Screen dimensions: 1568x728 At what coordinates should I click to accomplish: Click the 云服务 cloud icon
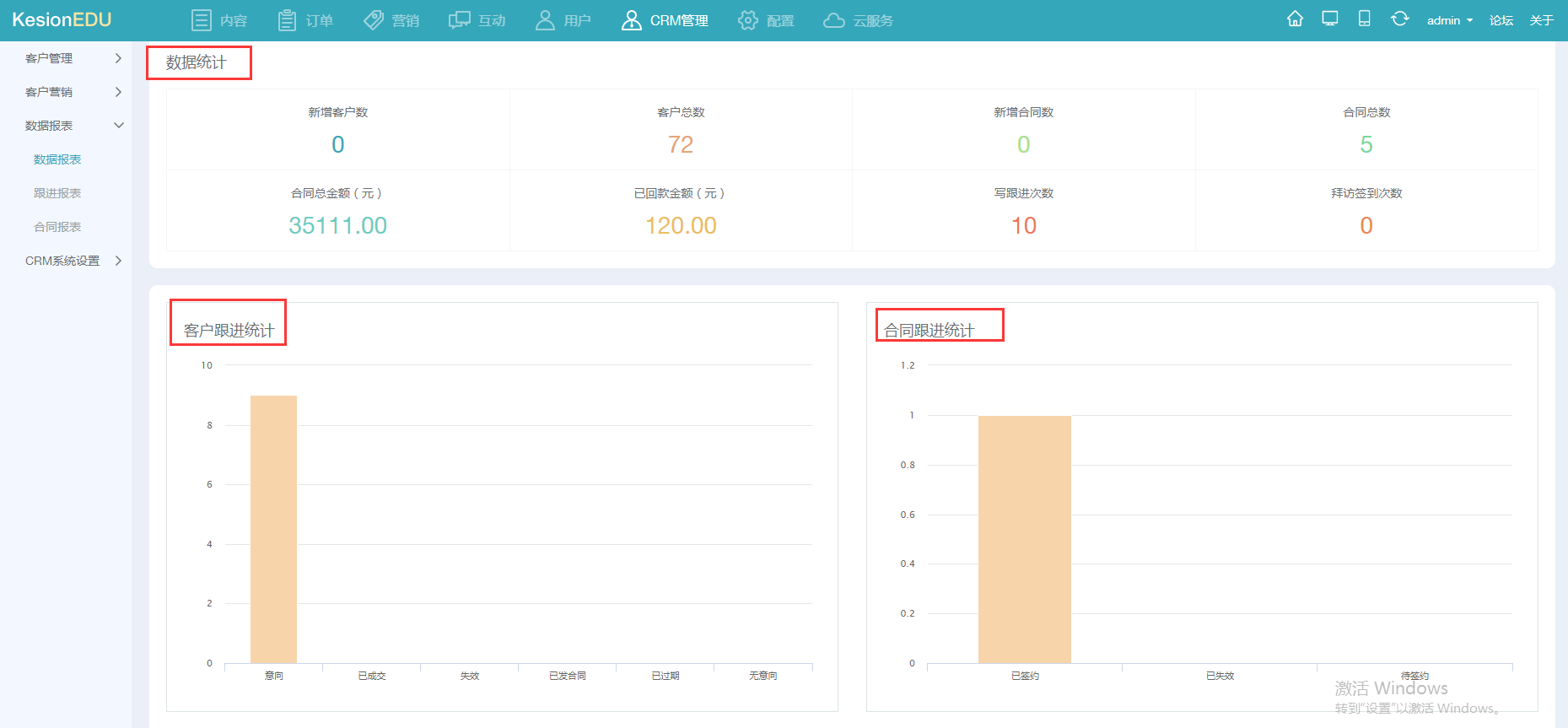pyautogui.click(x=833, y=20)
